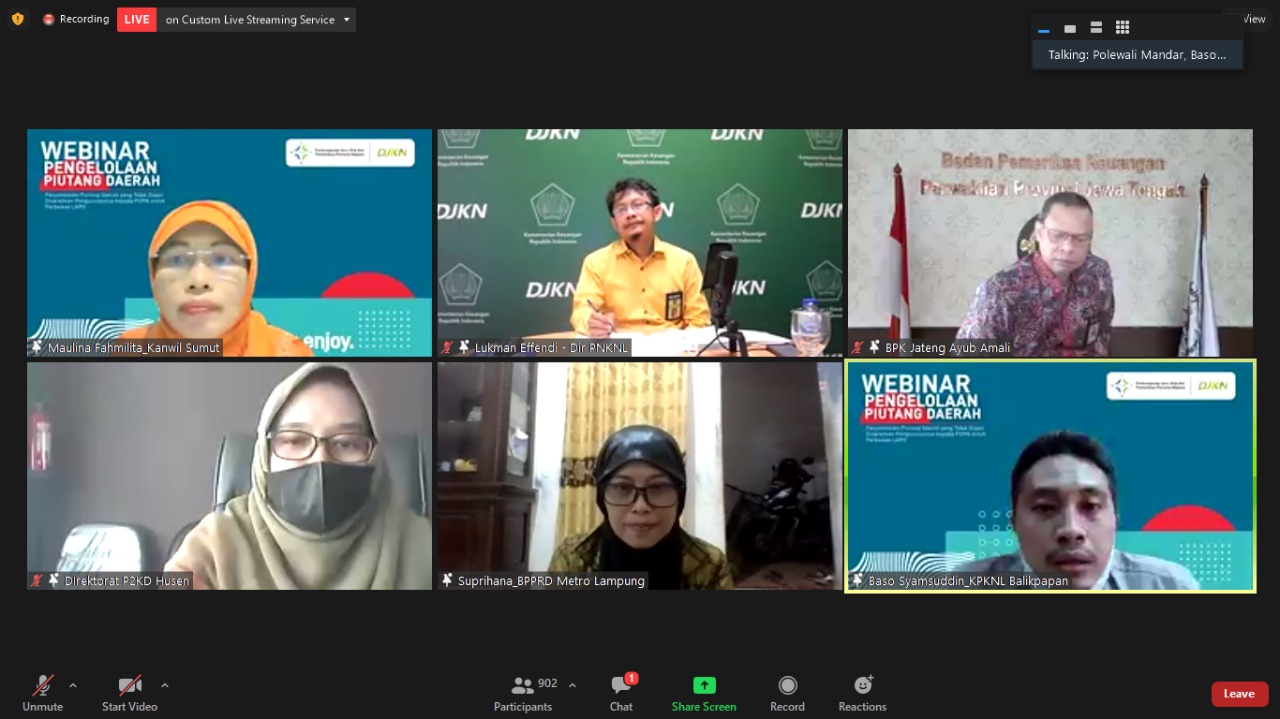Start Video with the camera toggle

tap(129, 692)
